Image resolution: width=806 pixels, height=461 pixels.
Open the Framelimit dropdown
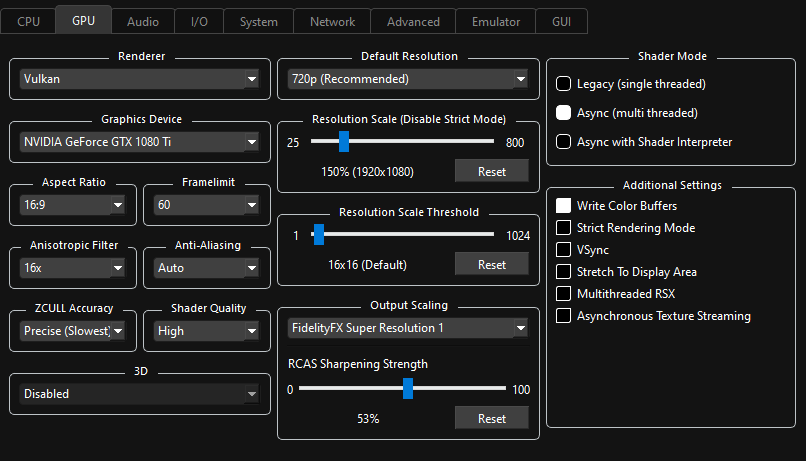click(x=205, y=205)
